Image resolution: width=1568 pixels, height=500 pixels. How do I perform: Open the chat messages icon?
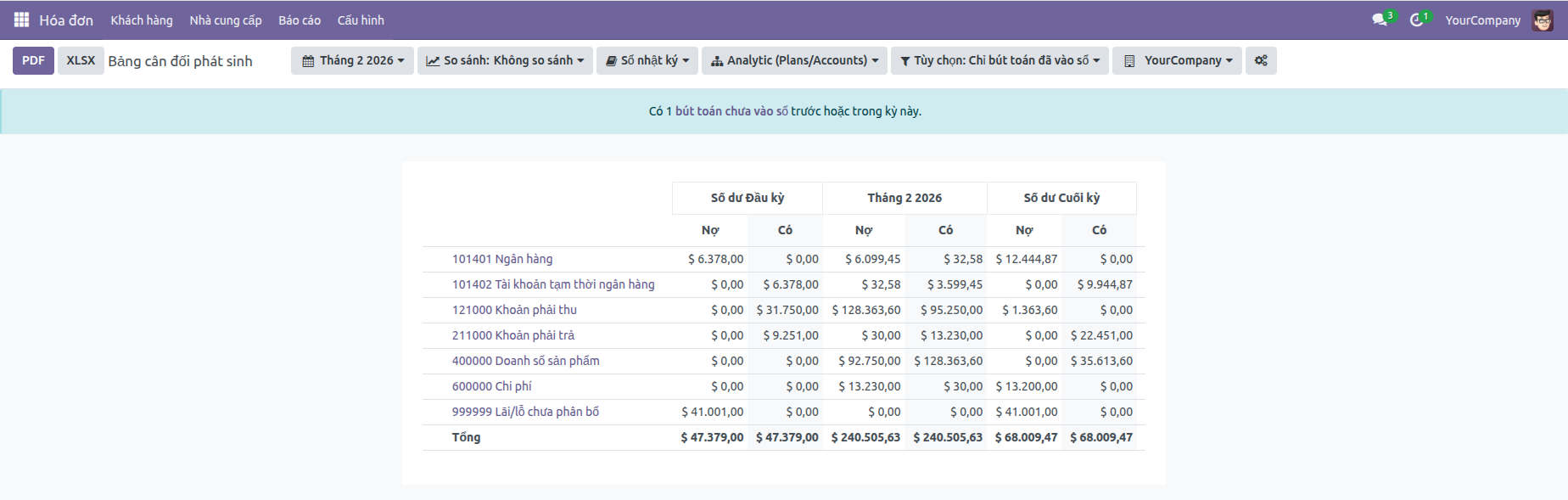1380,20
